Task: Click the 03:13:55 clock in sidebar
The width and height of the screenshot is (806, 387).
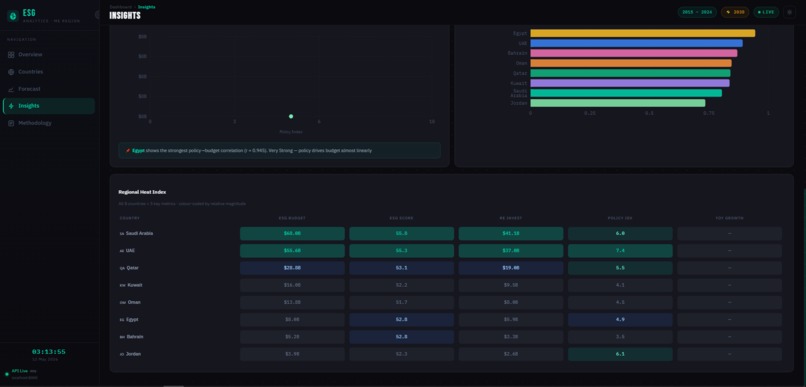Action: coord(49,352)
